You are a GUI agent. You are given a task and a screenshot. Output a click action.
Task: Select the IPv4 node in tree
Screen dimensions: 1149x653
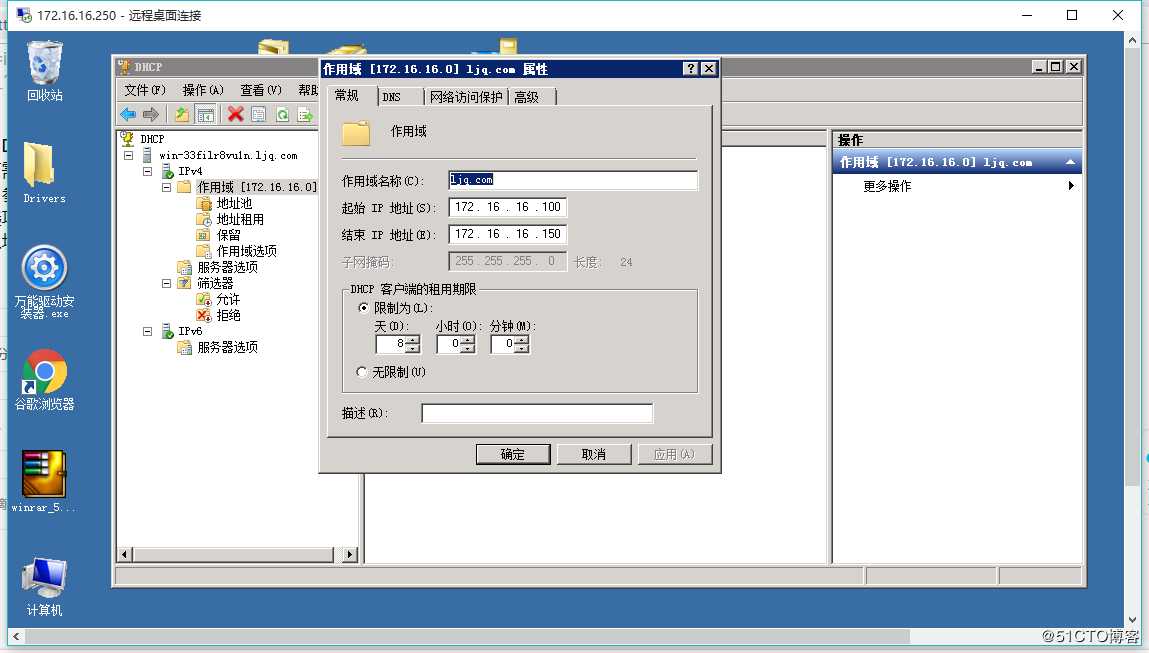click(190, 171)
